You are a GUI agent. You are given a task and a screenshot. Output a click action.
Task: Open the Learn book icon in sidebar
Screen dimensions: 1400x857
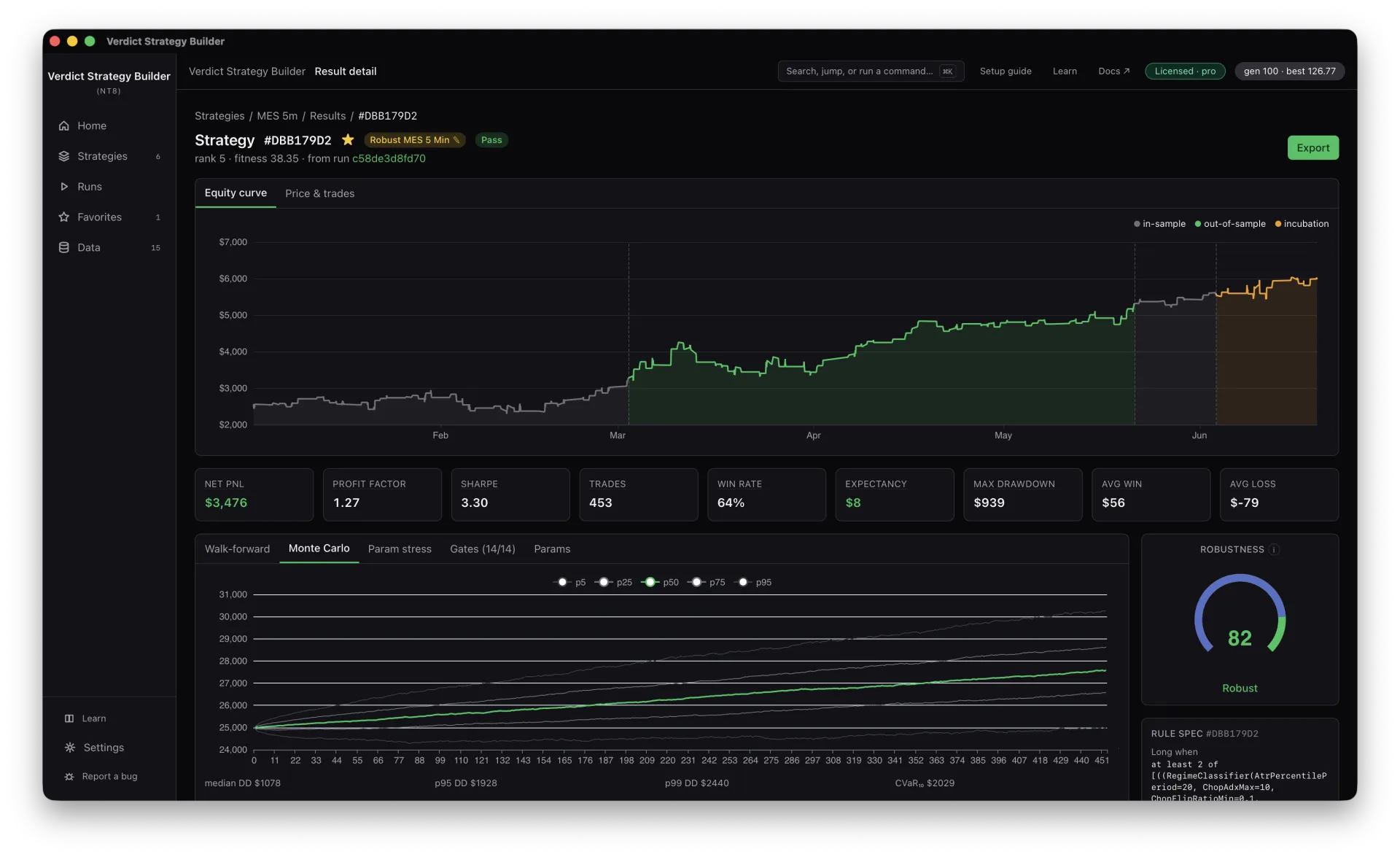[69, 718]
